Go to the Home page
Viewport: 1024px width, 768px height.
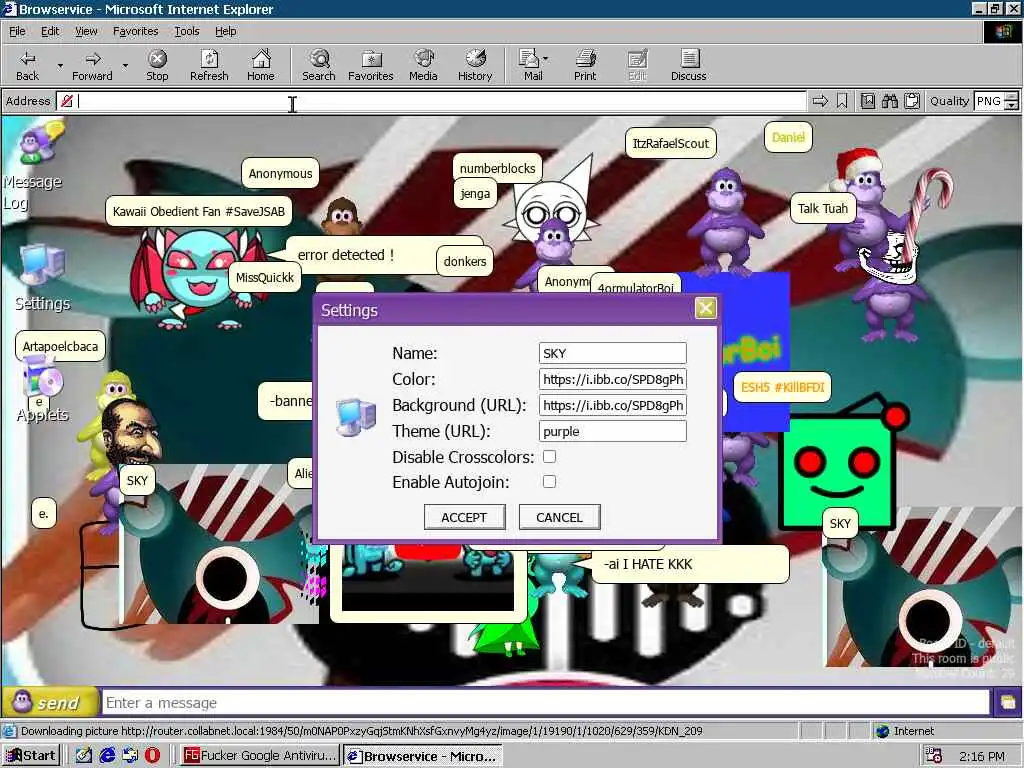click(x=261, y=65)
